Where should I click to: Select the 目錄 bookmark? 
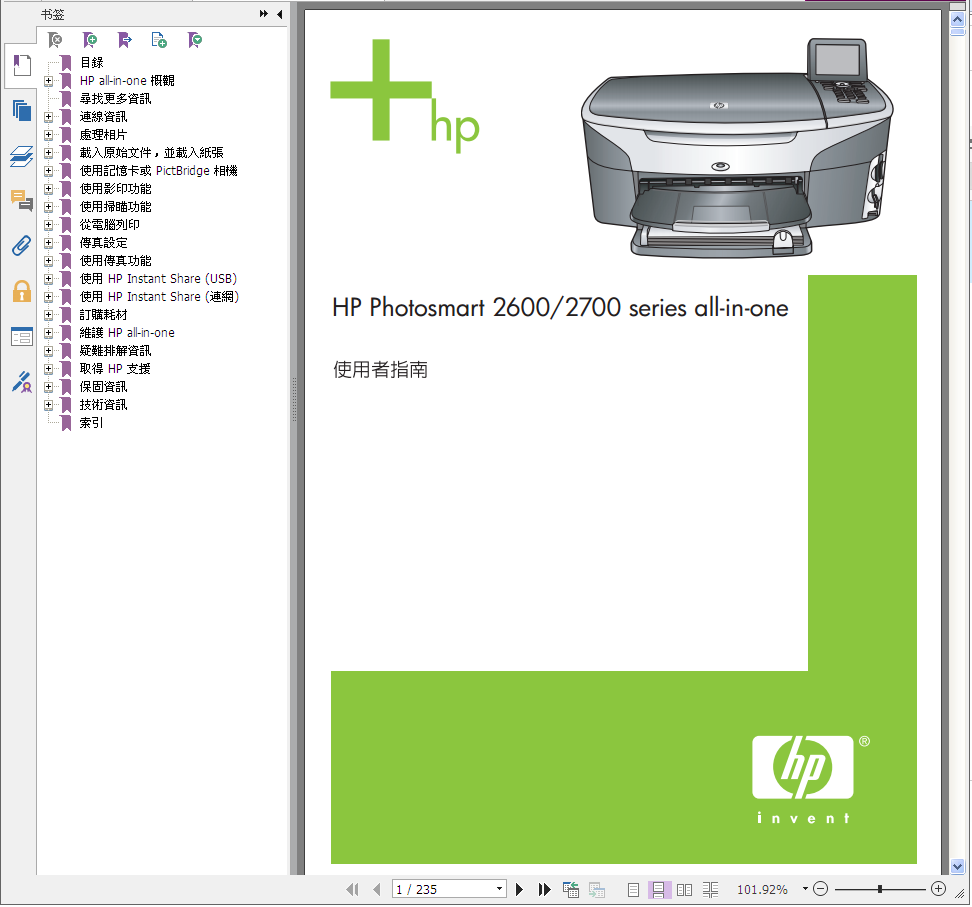pyautogui.click(x=91, y=63)
